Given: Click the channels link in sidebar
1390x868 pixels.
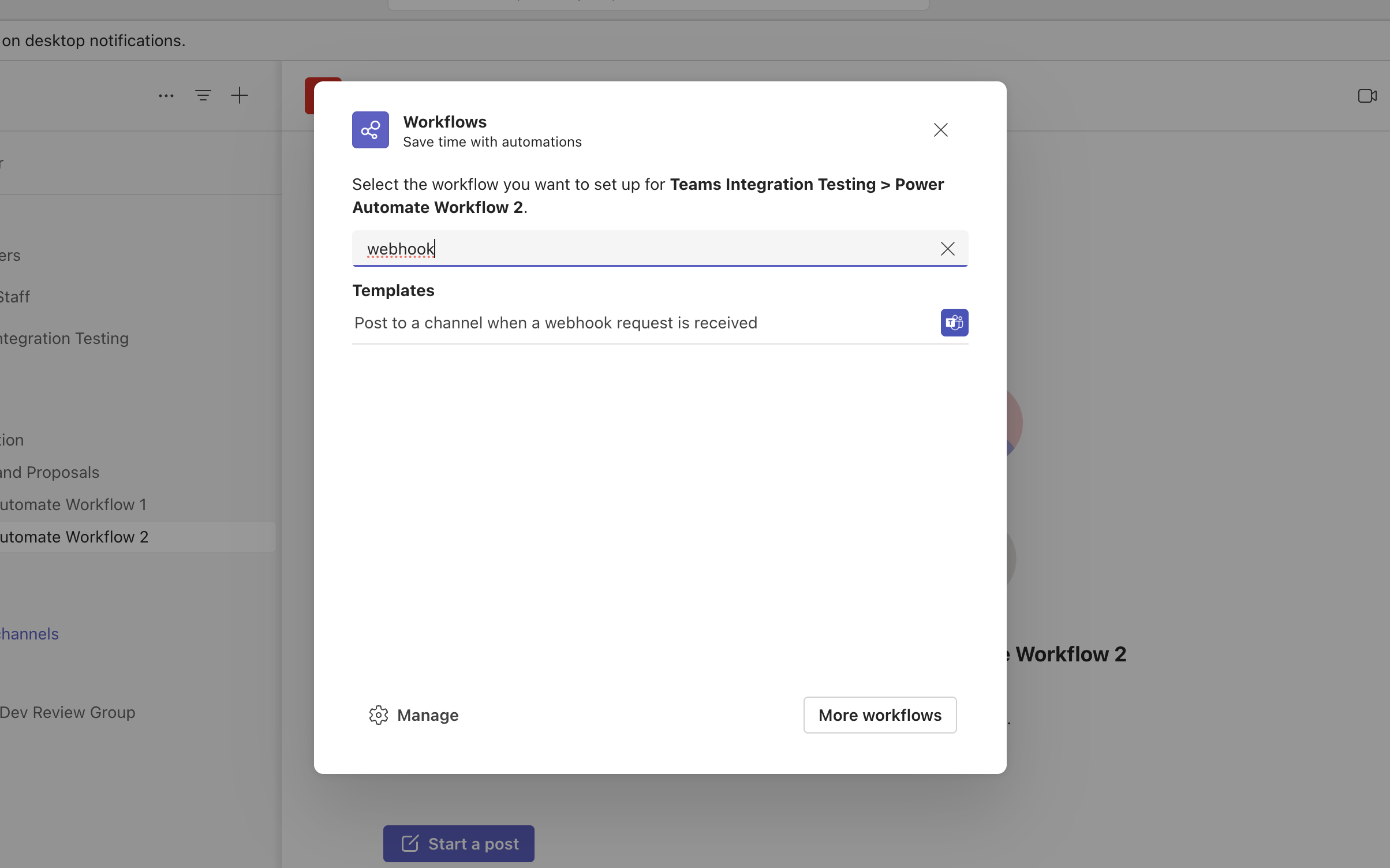Looking at the screenshot, I should click(29, 634).
